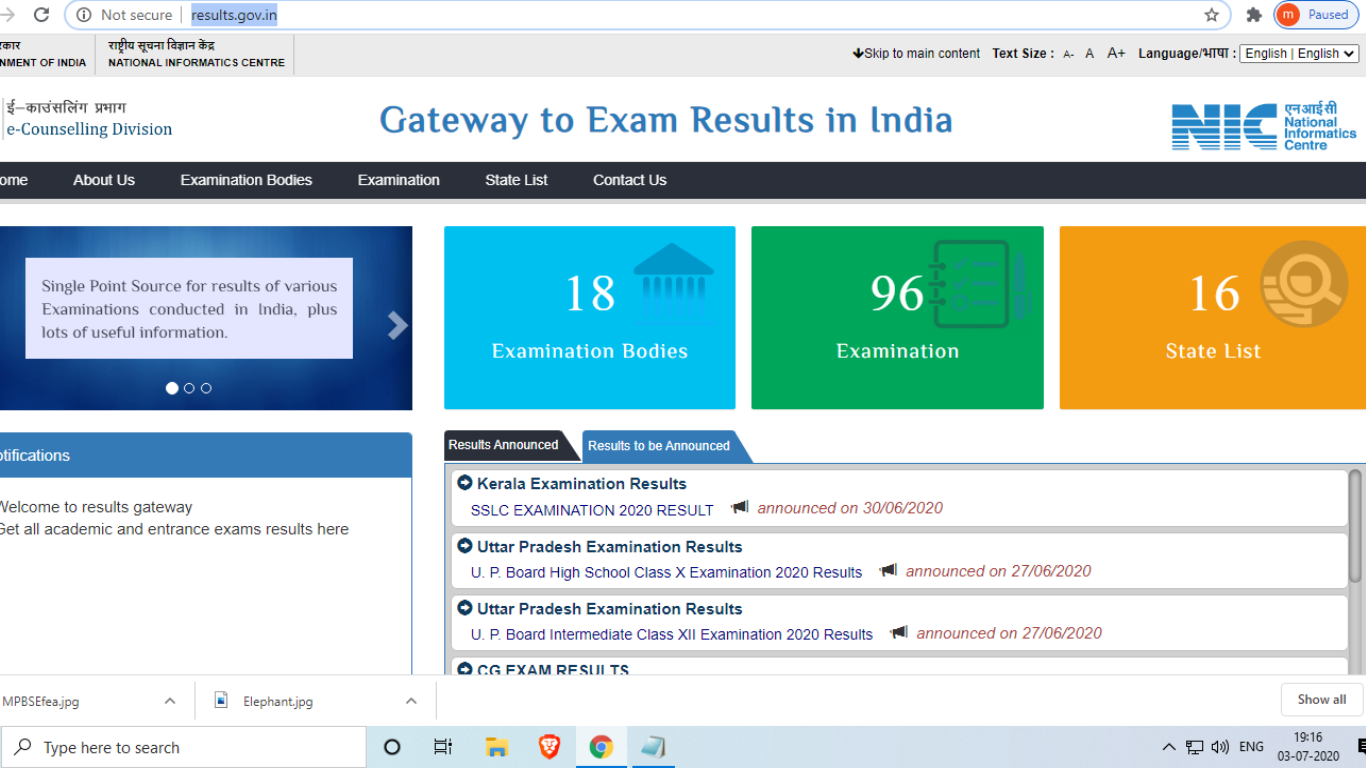Open SSLC EXAMINATION 2020 RESULT link
This screenshot has height=768, width=1366.
[x=592, y=510]
